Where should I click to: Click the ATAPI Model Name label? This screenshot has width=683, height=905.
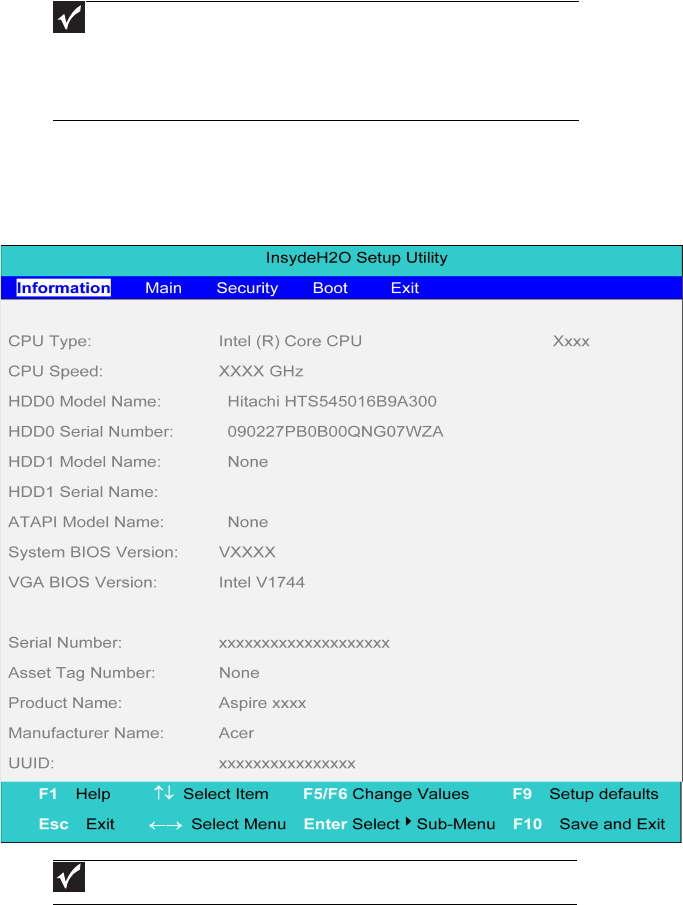pos(86,522)
